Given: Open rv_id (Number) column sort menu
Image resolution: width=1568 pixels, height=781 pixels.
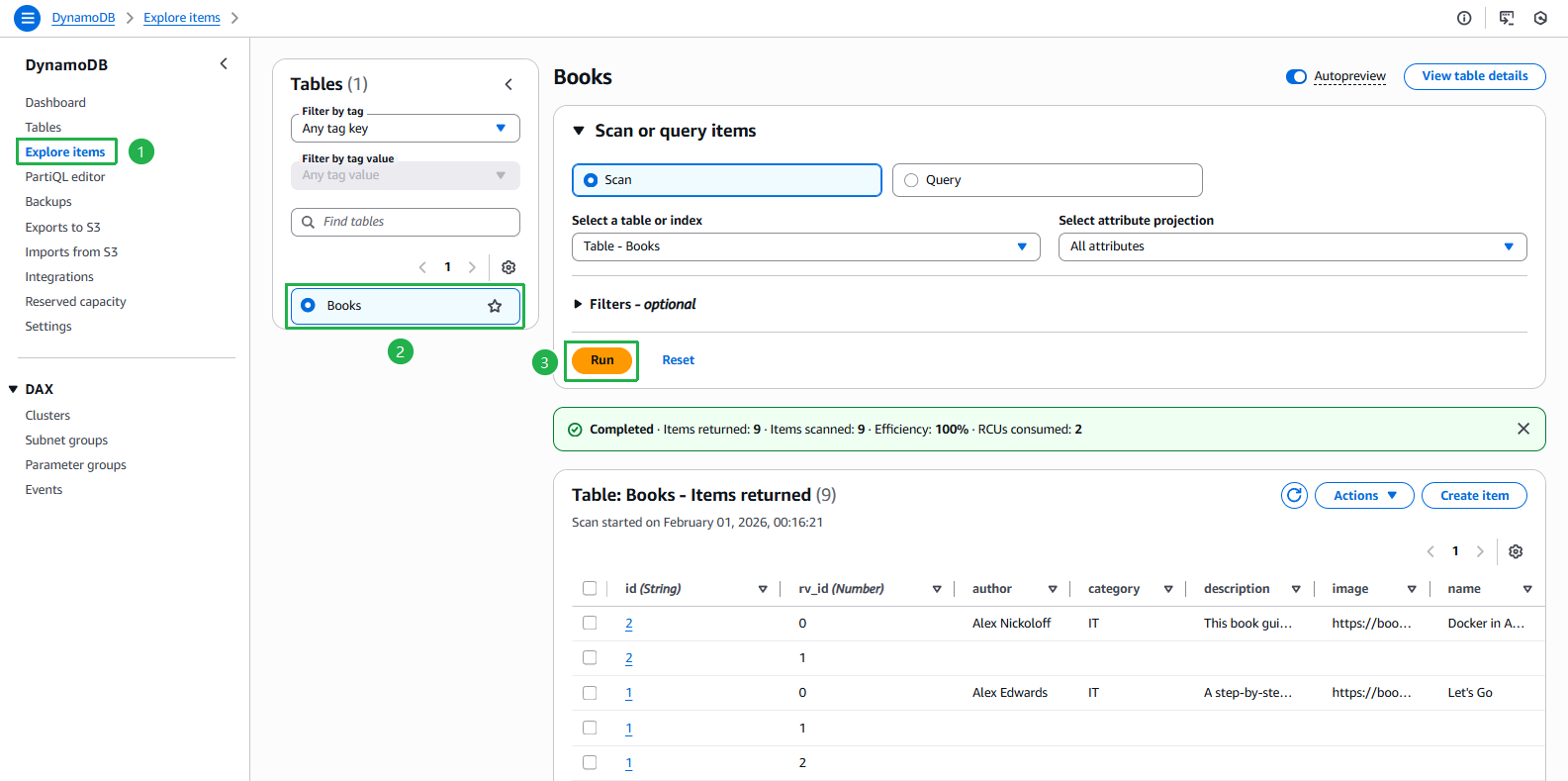Looking at the screenshot, I should 937,589.
